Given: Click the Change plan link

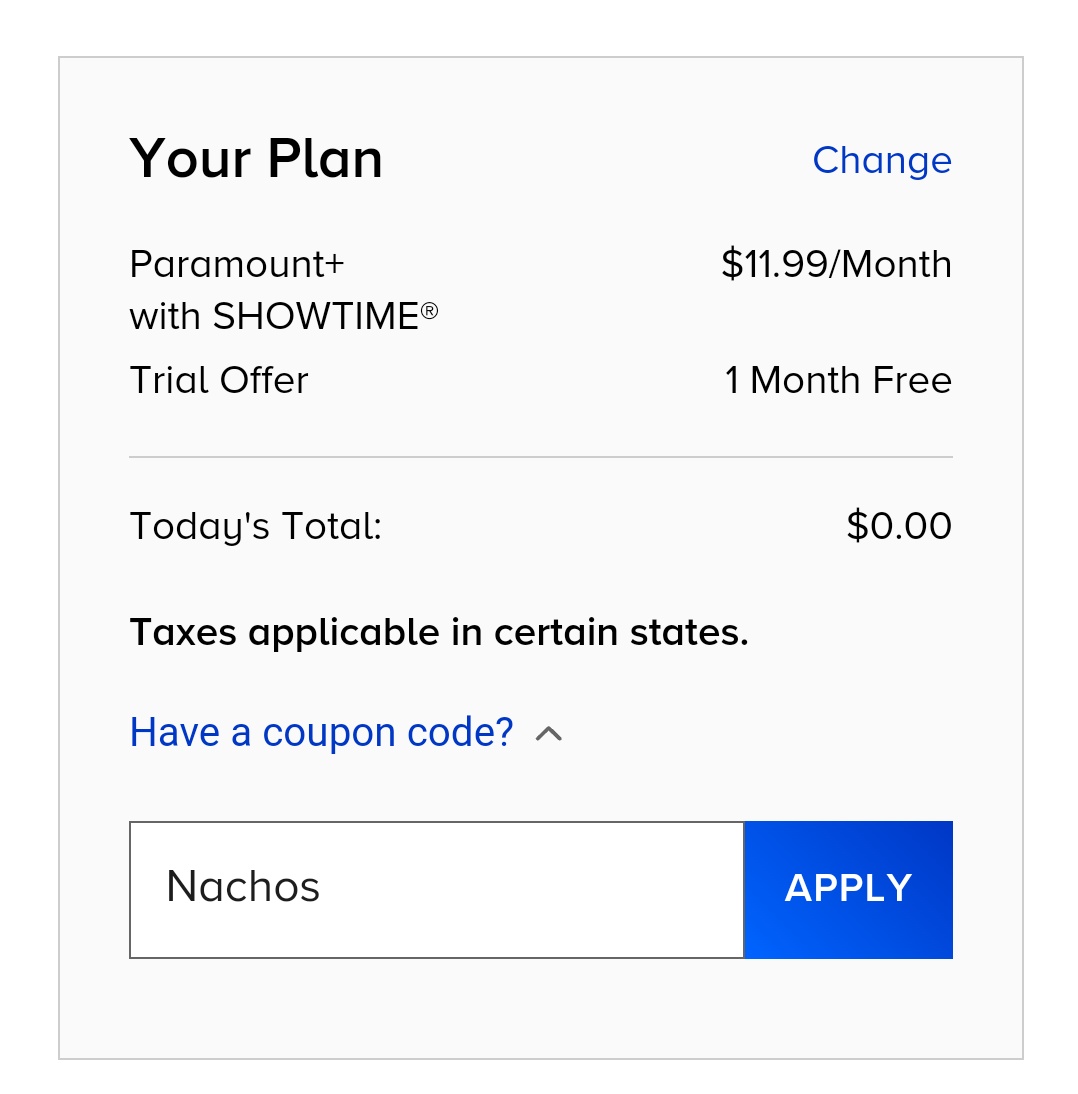Looking at the screenshot, I should click(x=882, y=161).
